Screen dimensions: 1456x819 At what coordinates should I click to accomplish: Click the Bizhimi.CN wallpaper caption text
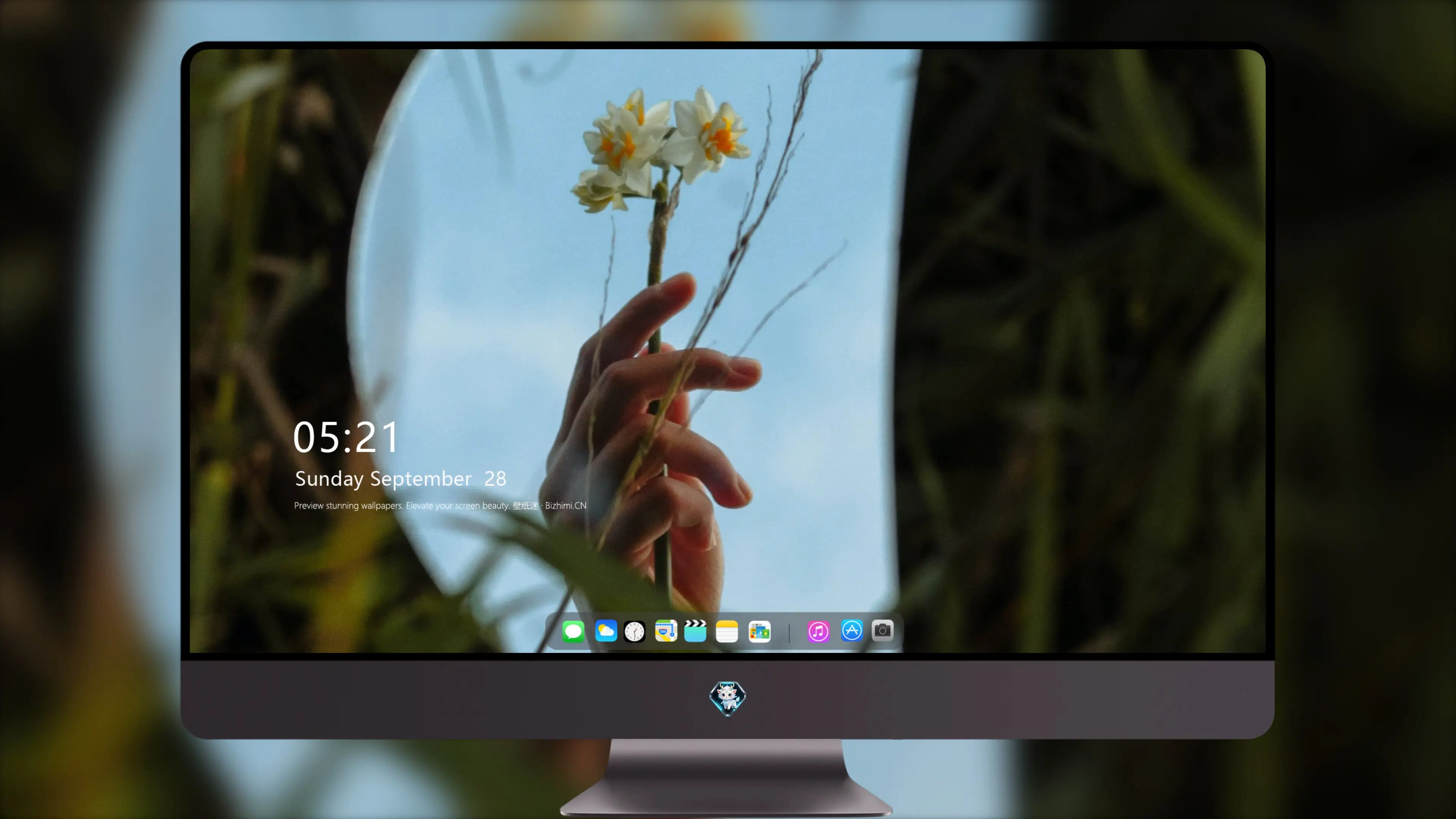point(440,505)
